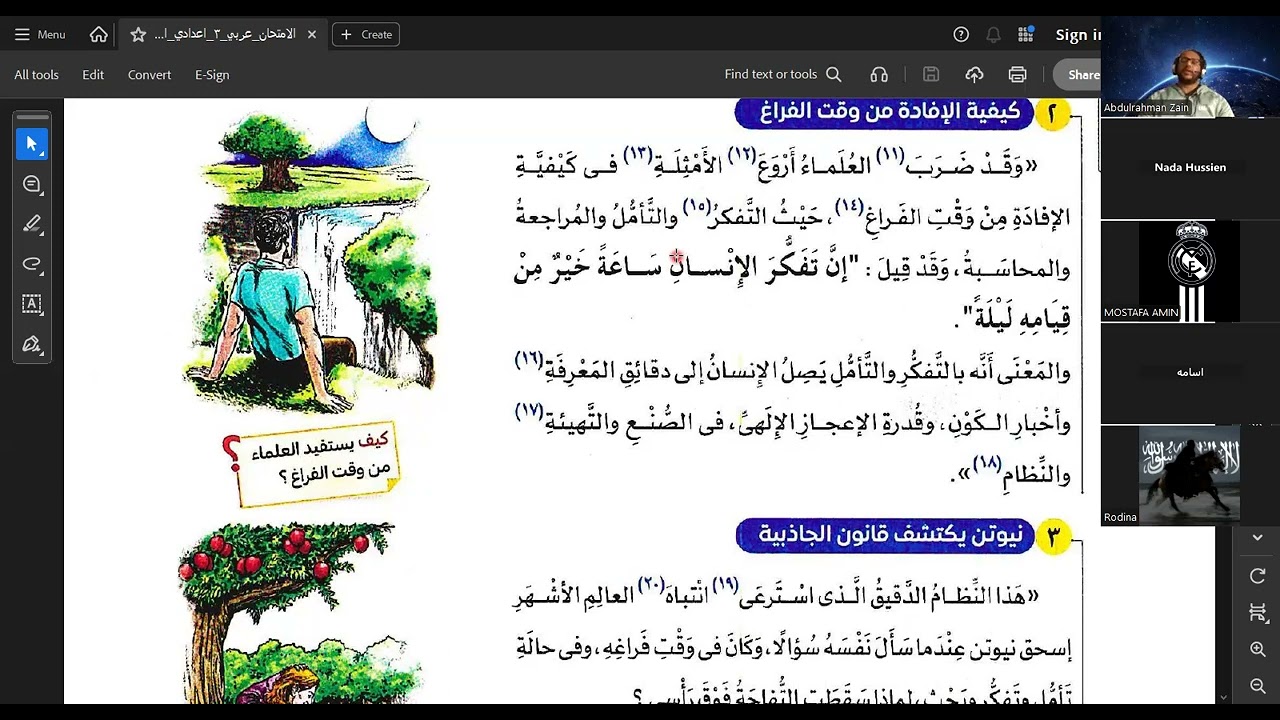Click the Create button
This screenshot has height=720, width=1280.
click(x=366, y=34)
